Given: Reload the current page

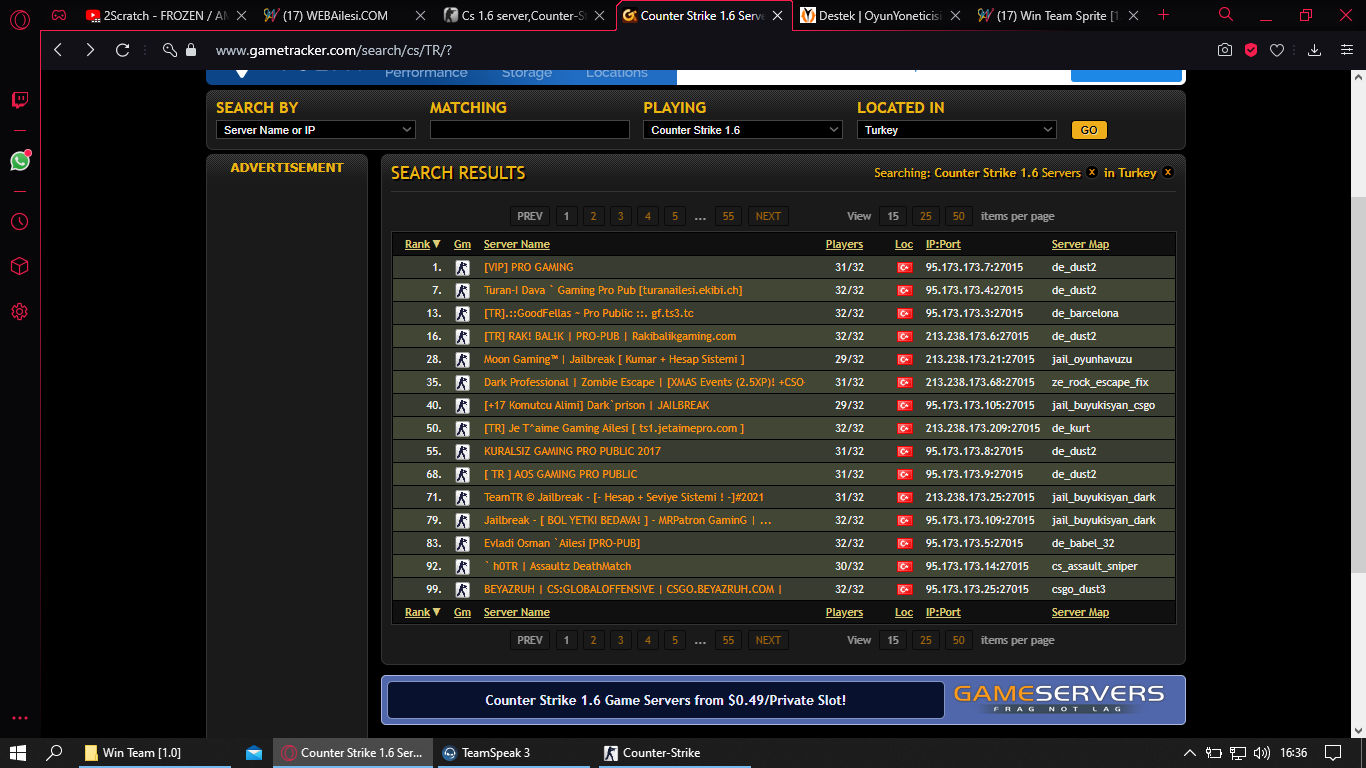Looking at the screenshot, I should pos(123,50).
